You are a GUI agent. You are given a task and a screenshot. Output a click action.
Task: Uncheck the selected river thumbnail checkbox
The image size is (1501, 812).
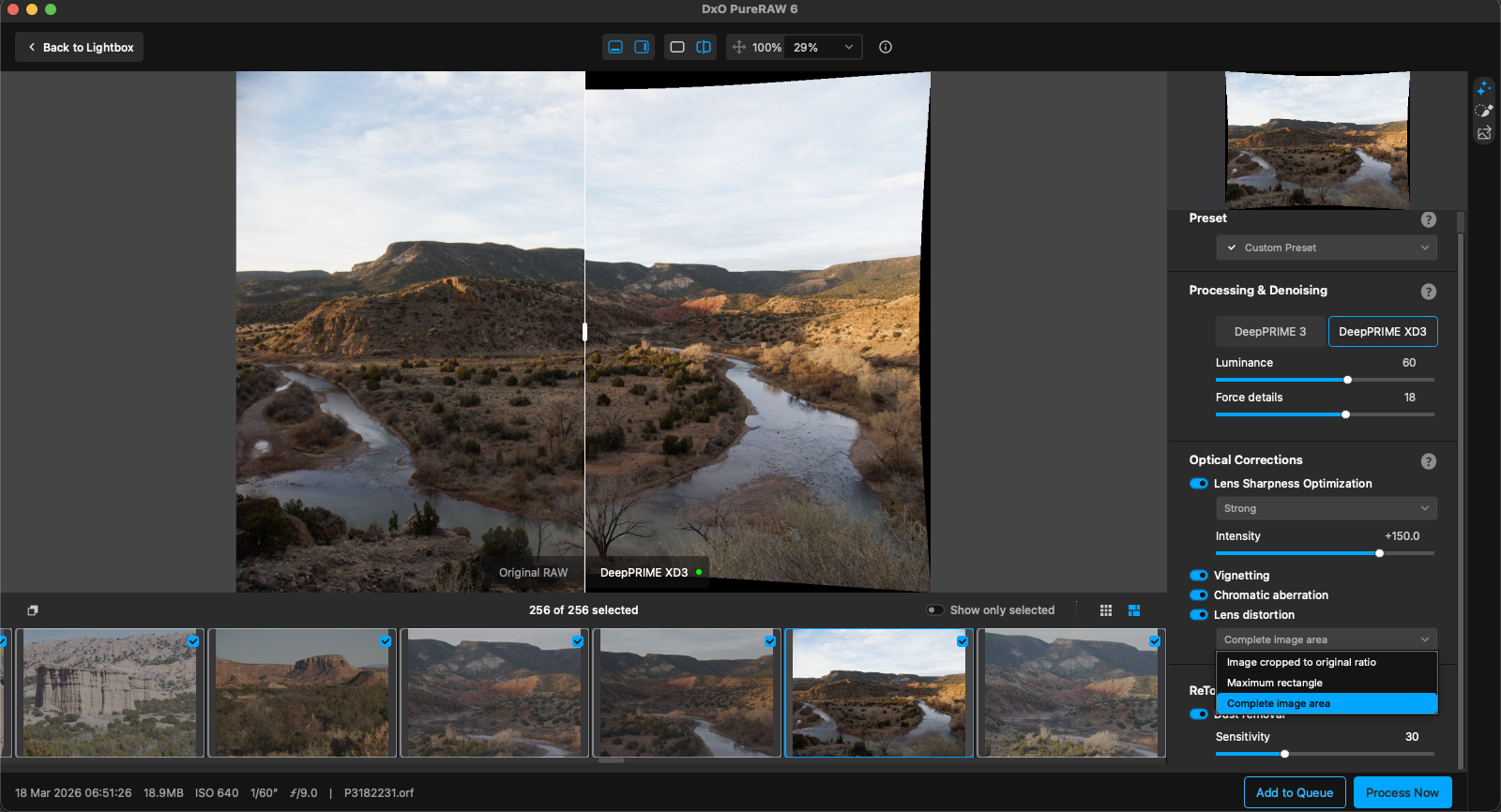point(963,641)
